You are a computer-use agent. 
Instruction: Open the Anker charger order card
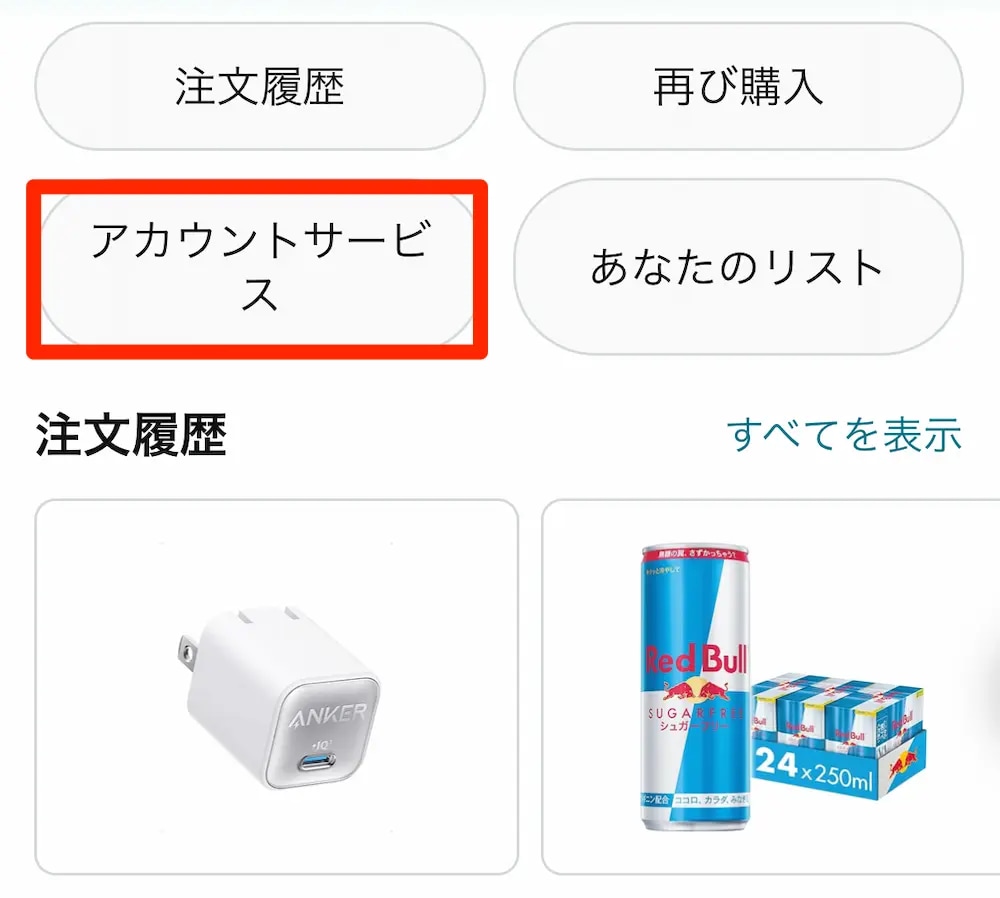277,688
